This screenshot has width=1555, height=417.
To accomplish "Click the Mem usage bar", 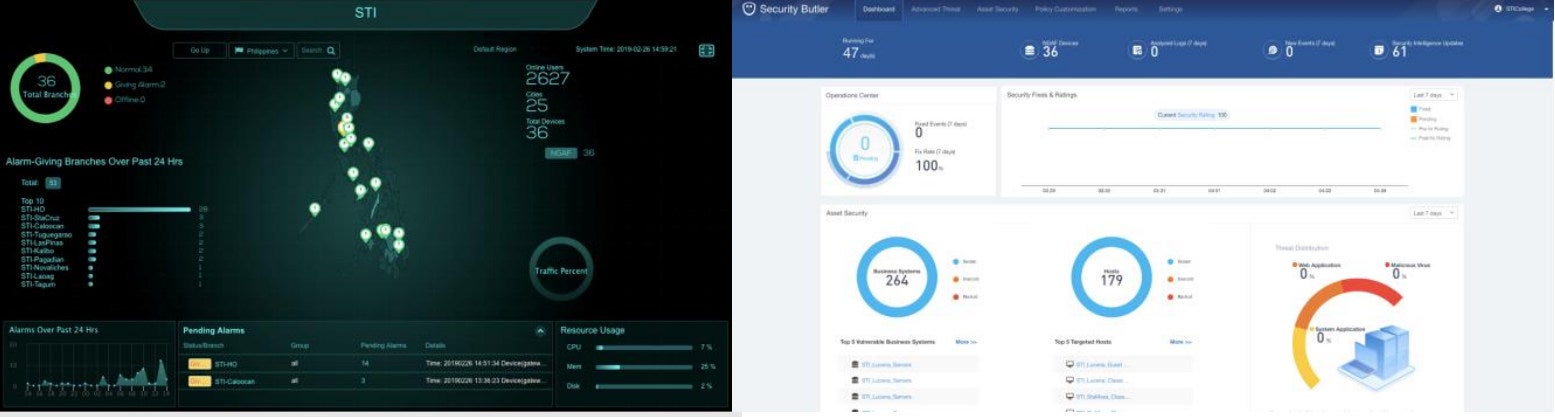I will (x=644, y=367).
